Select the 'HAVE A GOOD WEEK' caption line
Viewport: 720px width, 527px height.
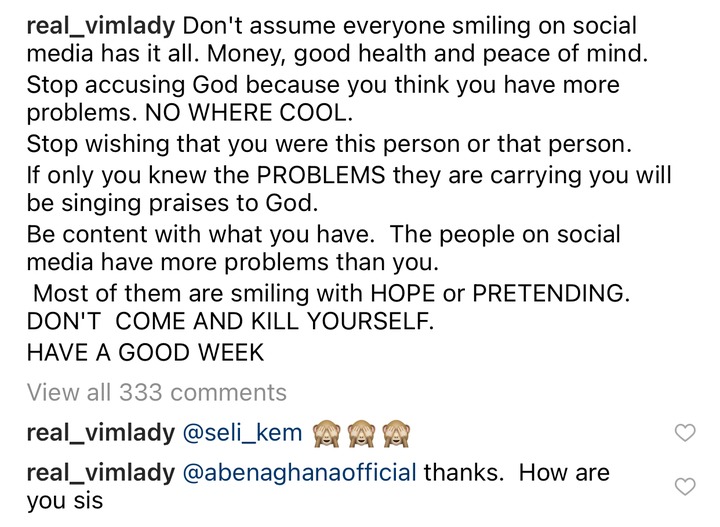146,353
